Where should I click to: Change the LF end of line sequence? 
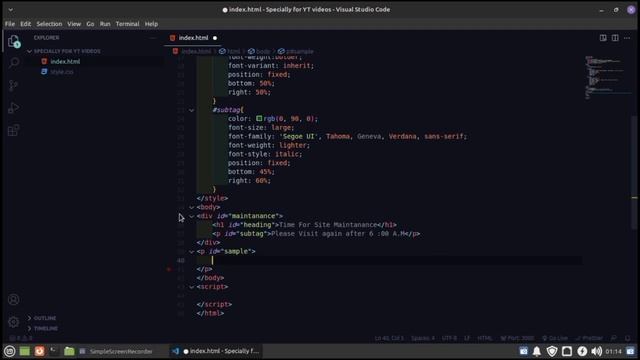pyautogui.click(x=467, y=338)
